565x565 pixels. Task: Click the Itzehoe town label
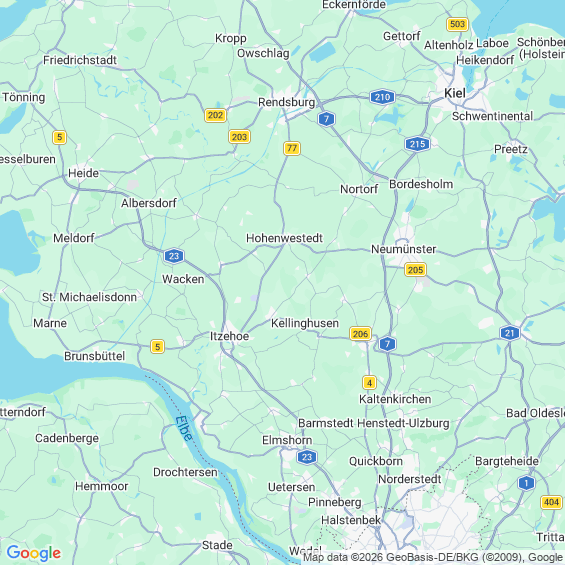[230, 336]
